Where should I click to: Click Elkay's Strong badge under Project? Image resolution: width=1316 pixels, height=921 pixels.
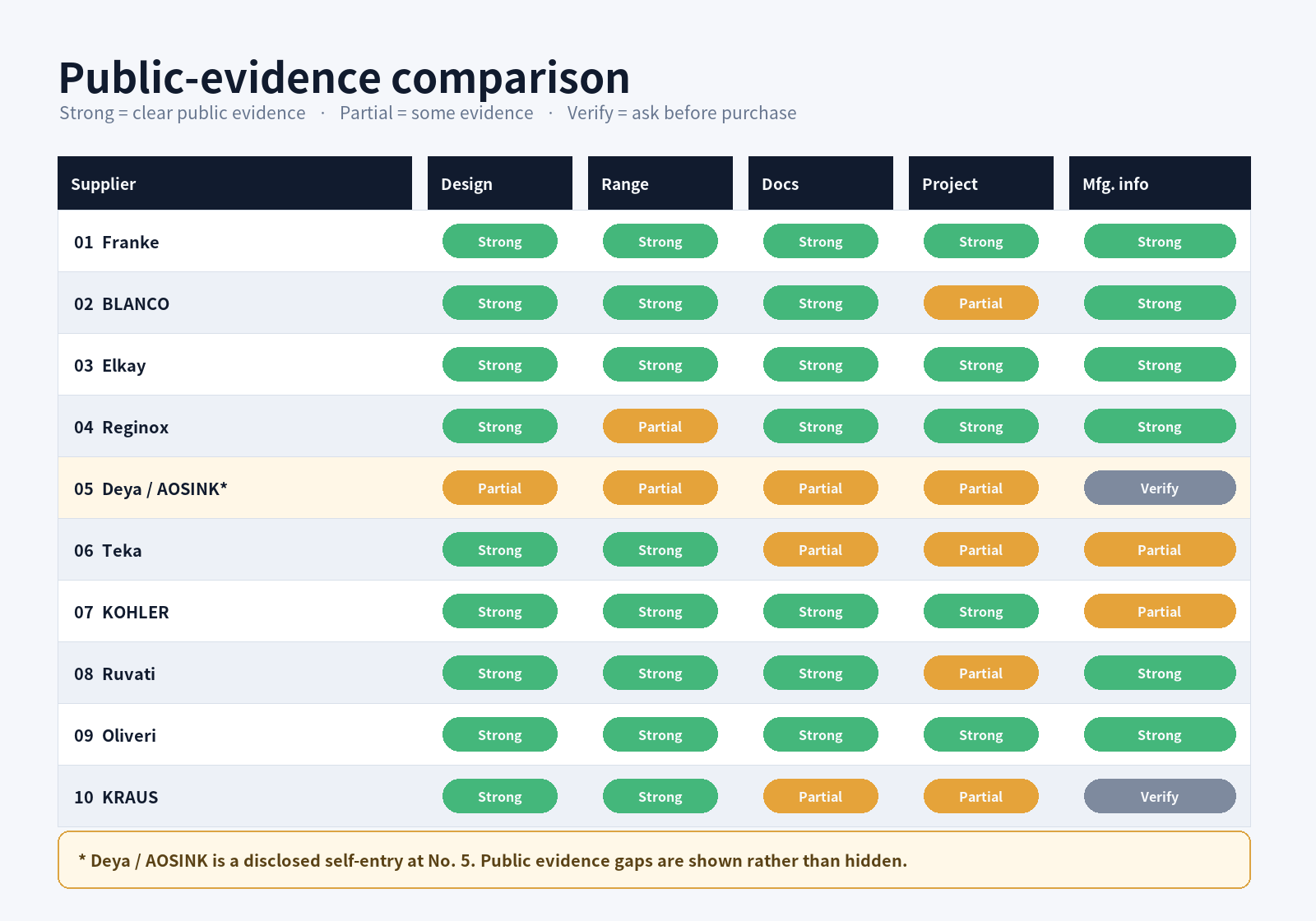point(981,364)
